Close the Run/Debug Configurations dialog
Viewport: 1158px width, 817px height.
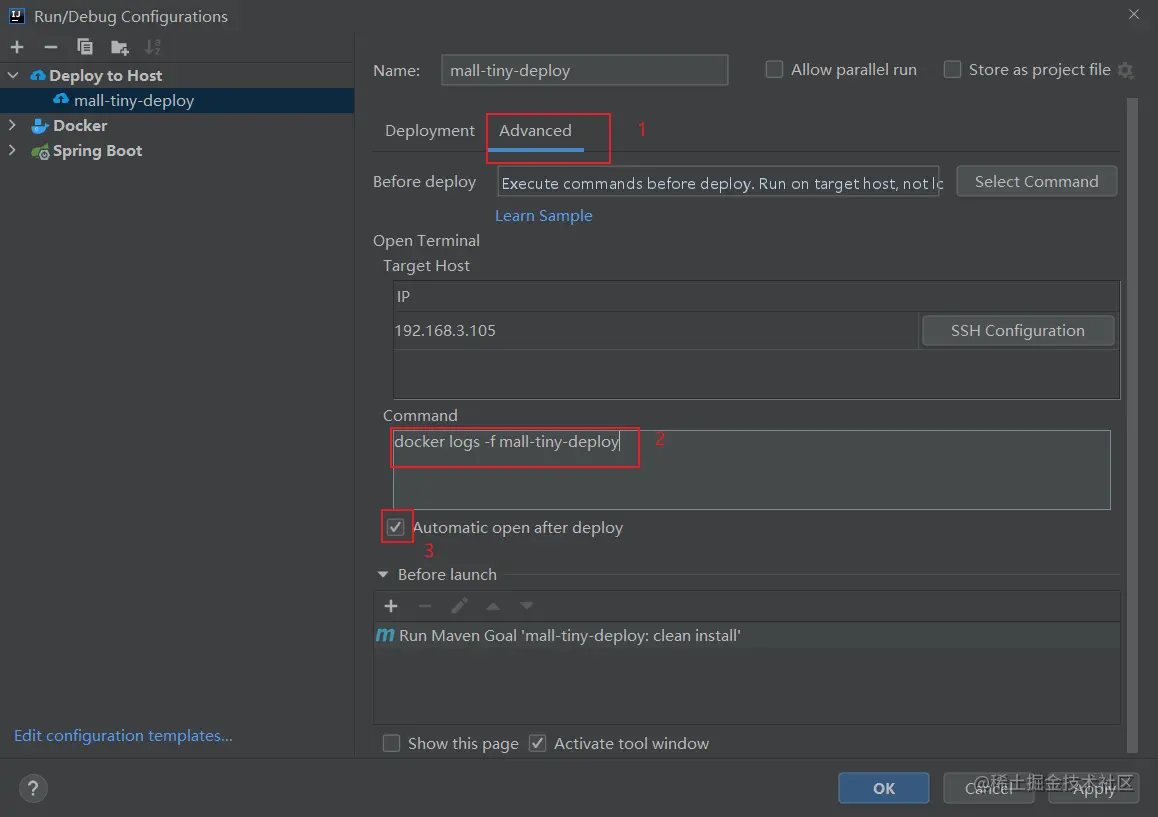click(x=1134, y=14)
